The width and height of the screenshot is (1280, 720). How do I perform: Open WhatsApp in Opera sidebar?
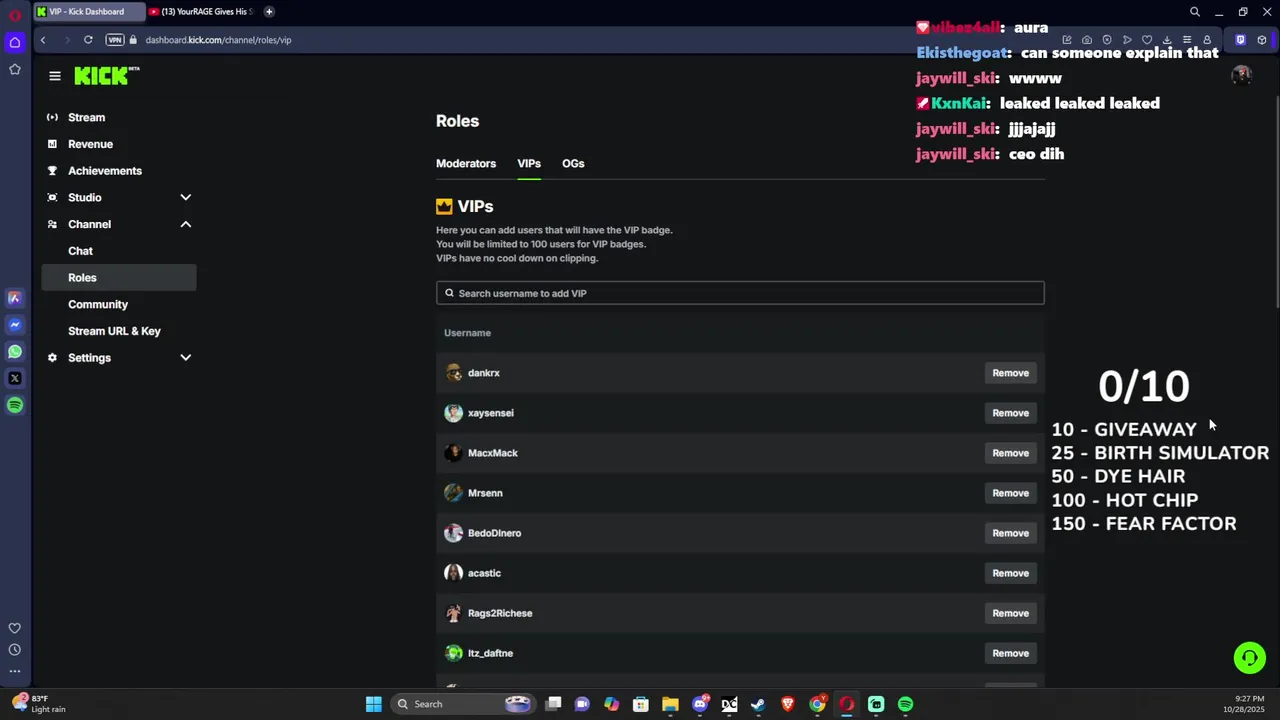click(x=15, y=352)
